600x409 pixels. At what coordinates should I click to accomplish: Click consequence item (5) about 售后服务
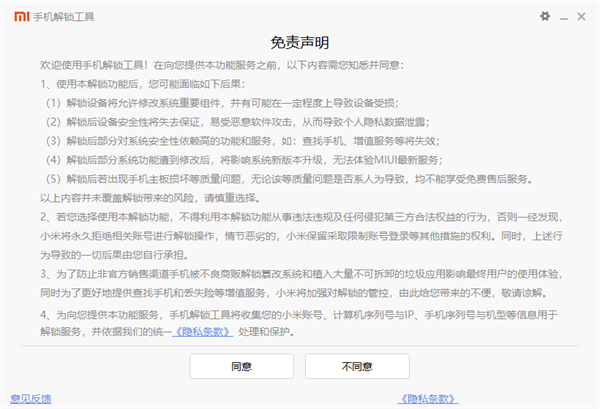(x=290, y=178)
